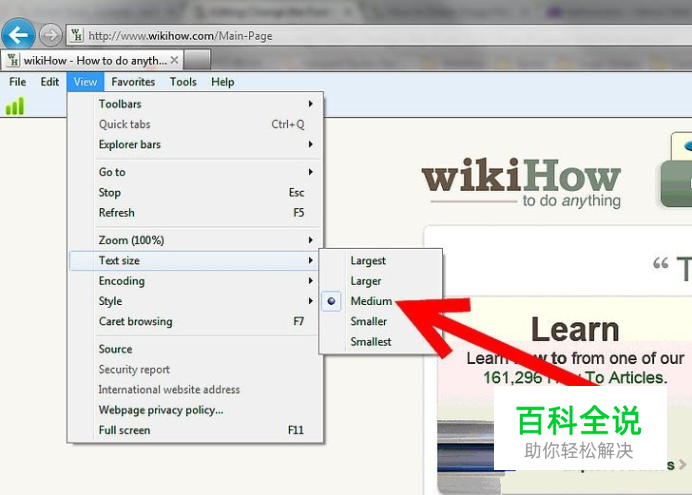Click the wikiHow logo
Screen dimensions: 692x495
pyautogui.click(x=522, y=182)
